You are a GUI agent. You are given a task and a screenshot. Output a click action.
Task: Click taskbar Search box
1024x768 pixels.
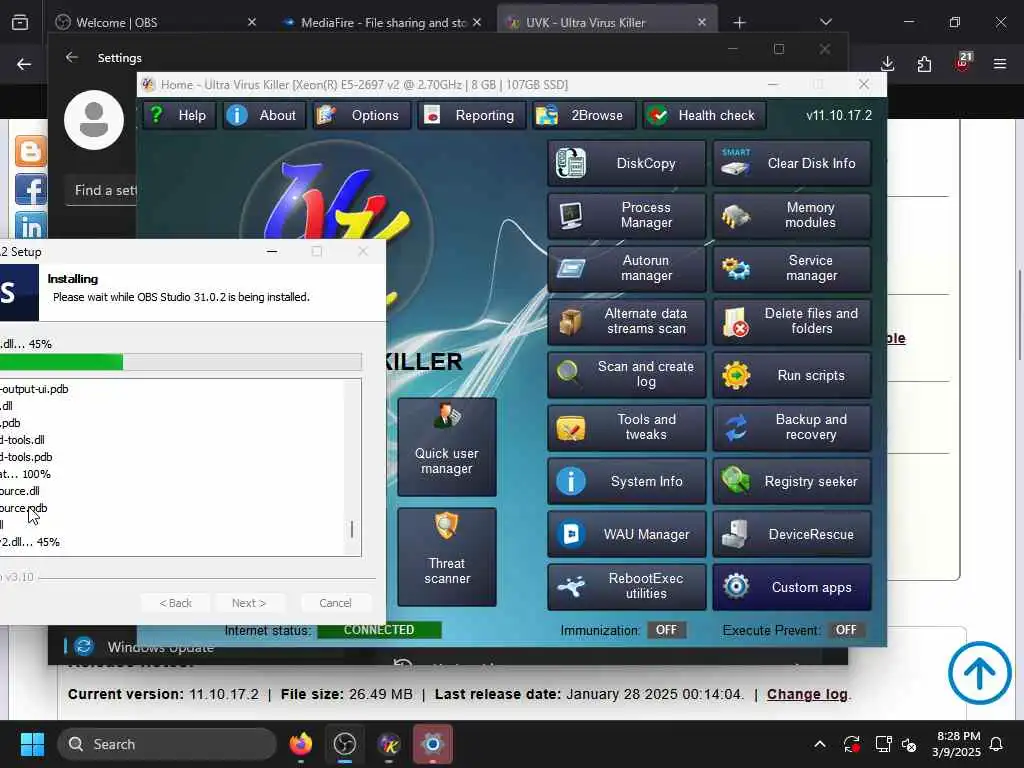(x=167, y=744)
